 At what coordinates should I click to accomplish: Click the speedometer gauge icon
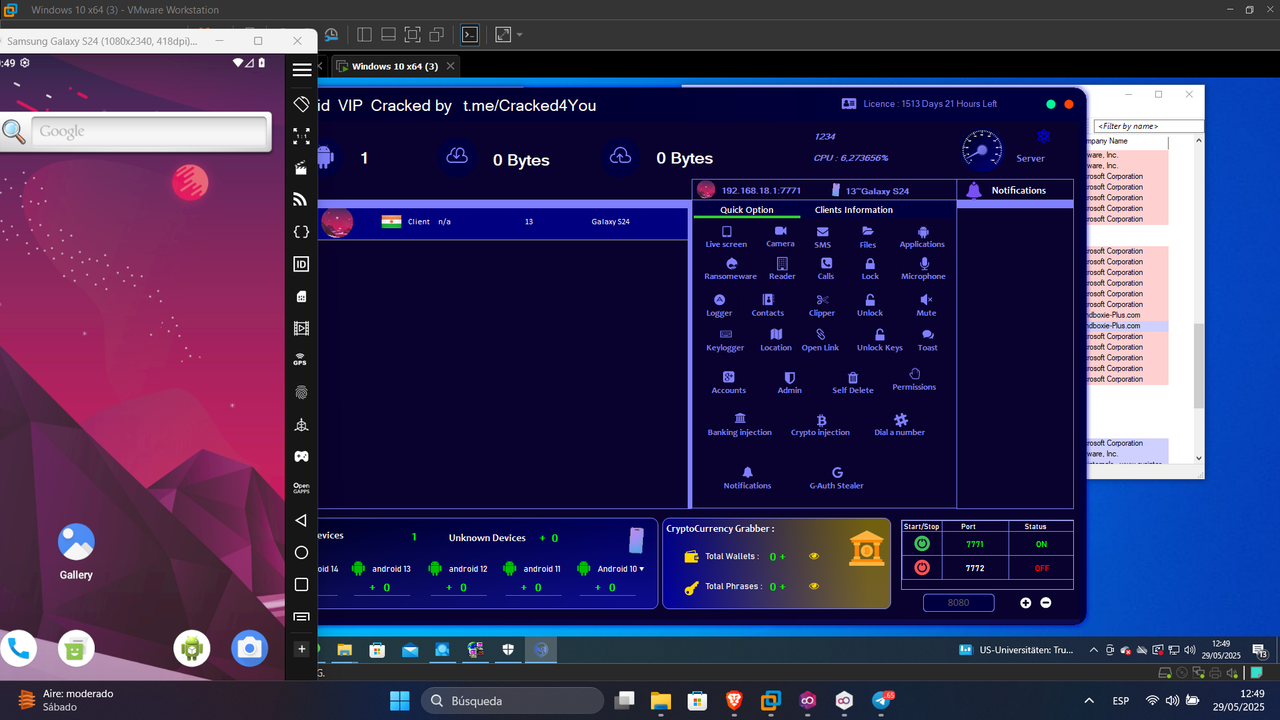(982, 148)
